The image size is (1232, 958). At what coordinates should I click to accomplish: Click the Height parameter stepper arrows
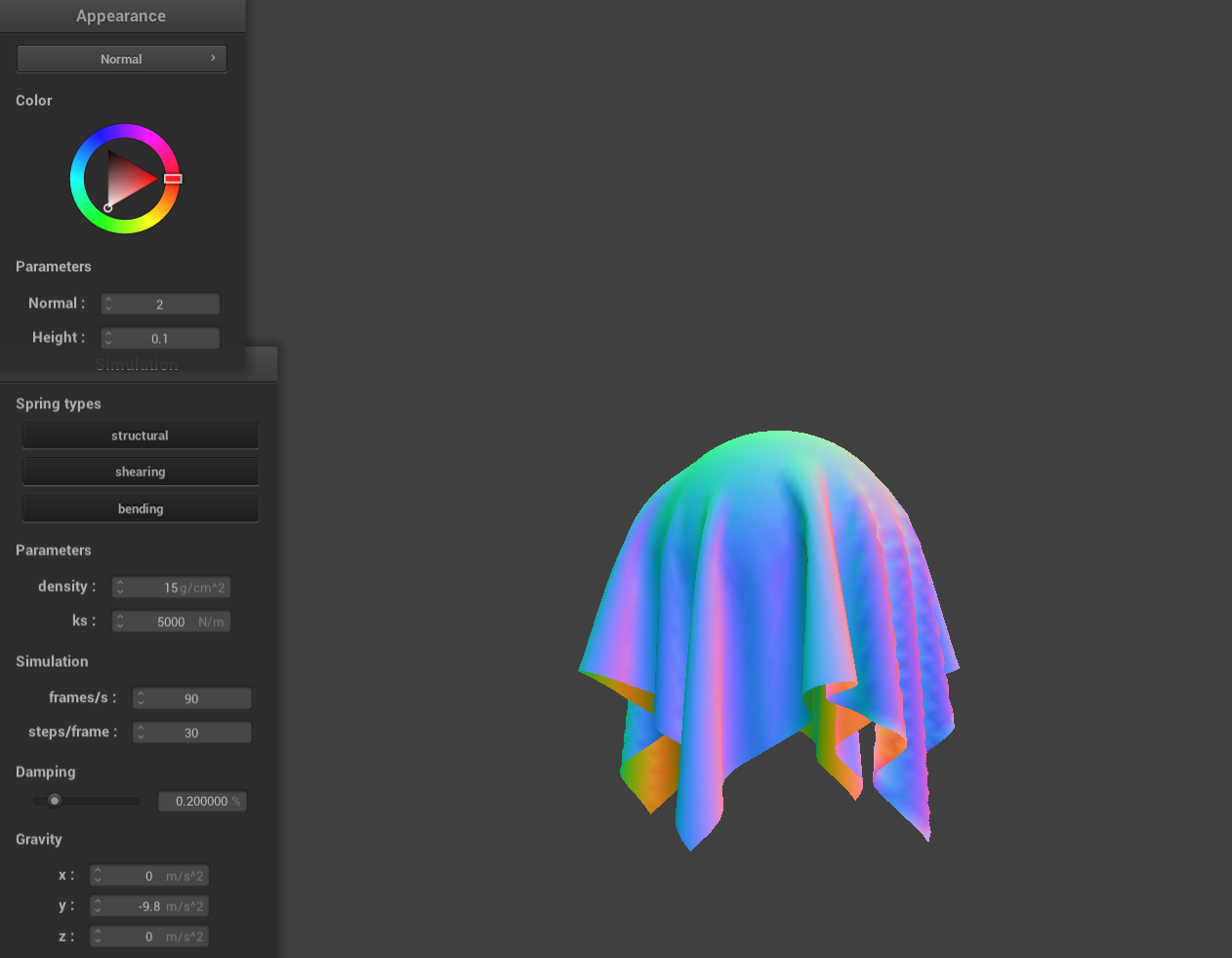pos(108,339)
